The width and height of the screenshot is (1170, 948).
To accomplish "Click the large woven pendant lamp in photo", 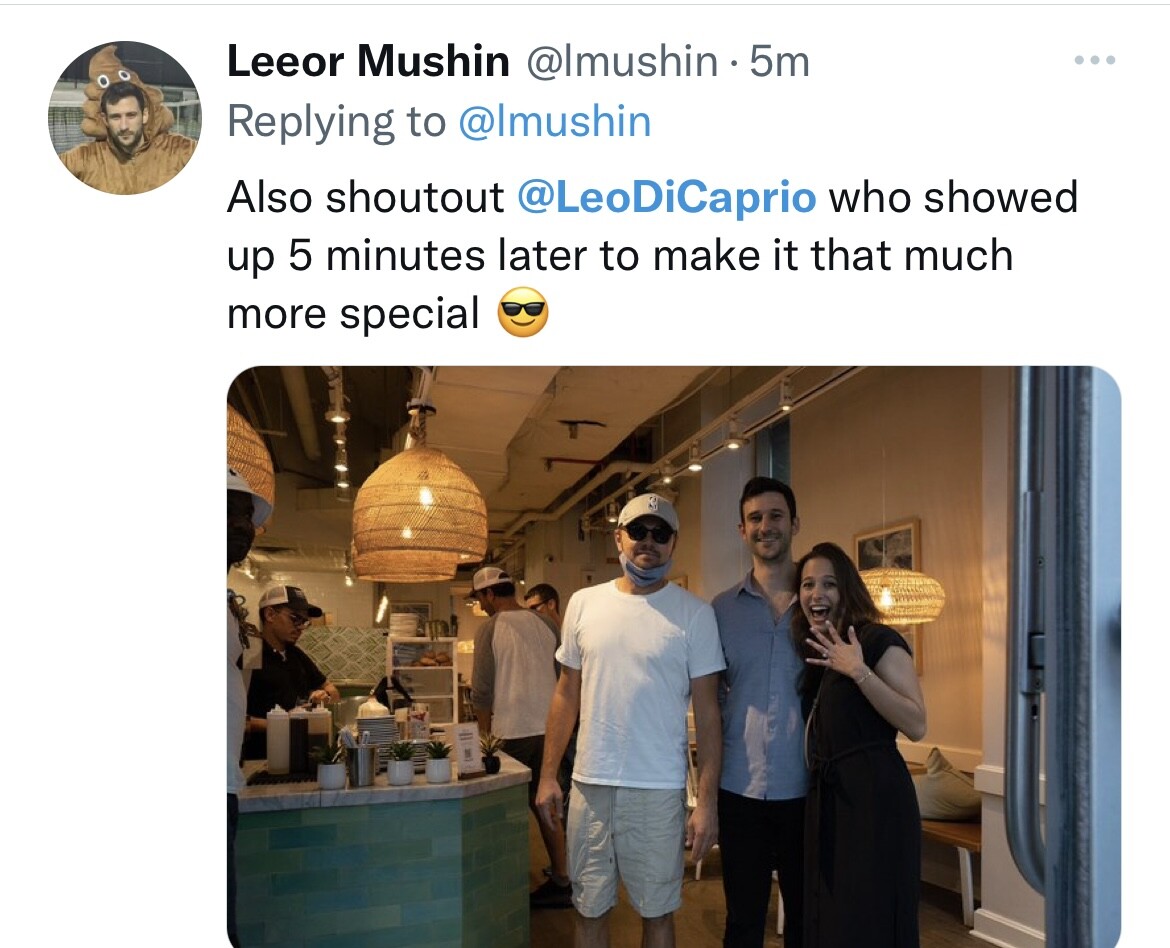I will [x=419, y=515].
